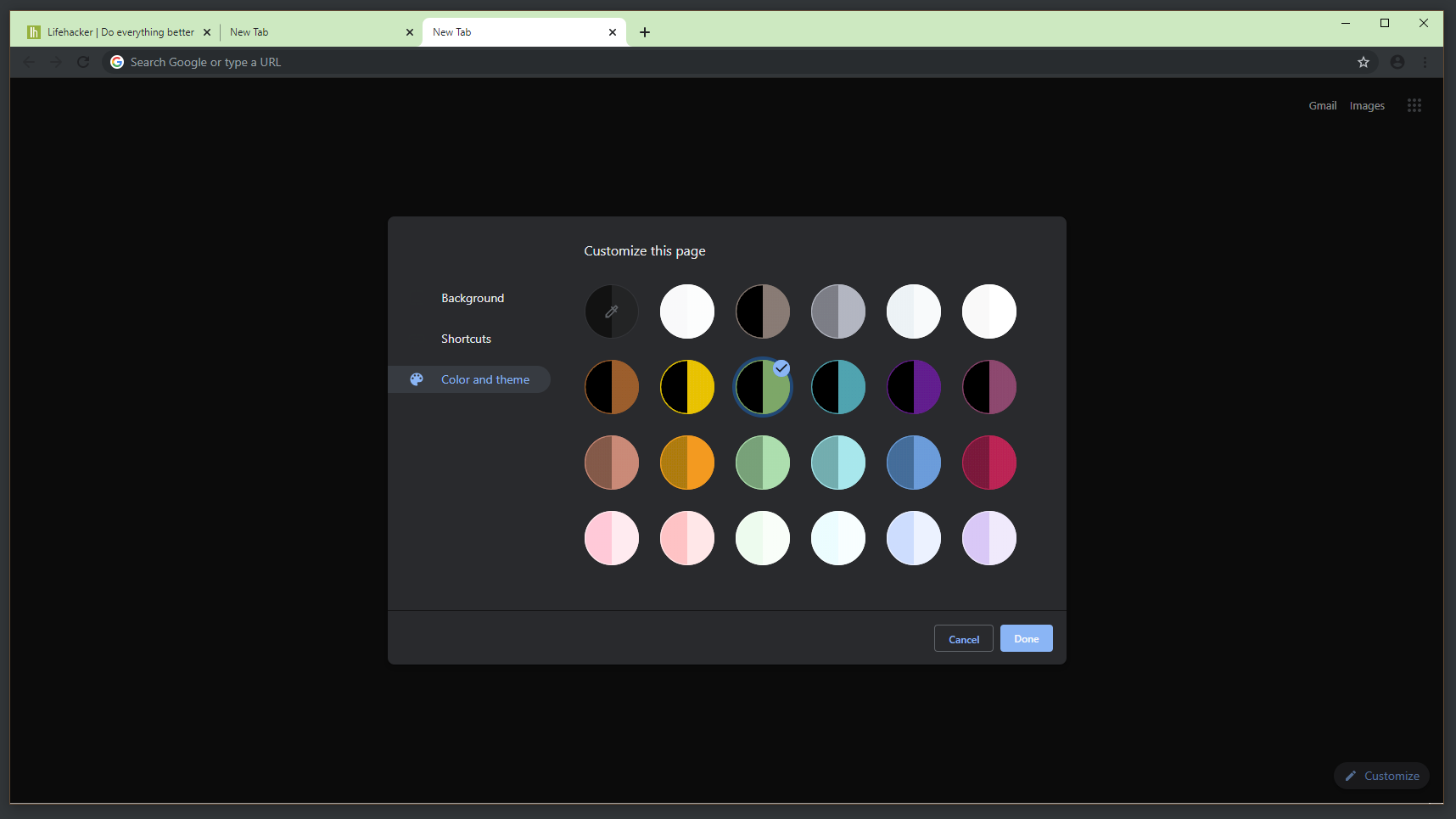Maximize the Chrome window
This screenshot has width=1456, height=819.
[x=1385, y=23]
